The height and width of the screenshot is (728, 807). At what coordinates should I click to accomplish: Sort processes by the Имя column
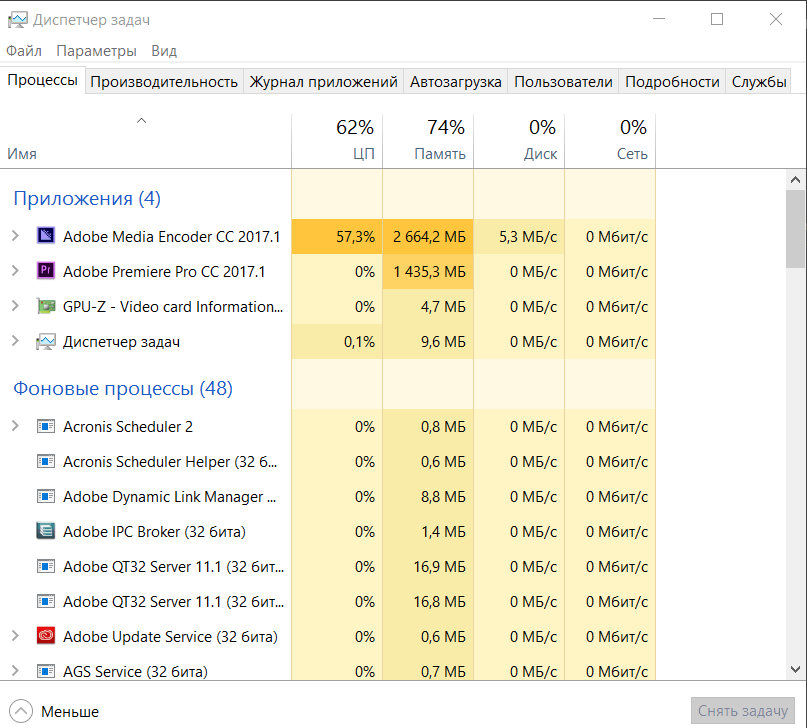click(146, 141)
